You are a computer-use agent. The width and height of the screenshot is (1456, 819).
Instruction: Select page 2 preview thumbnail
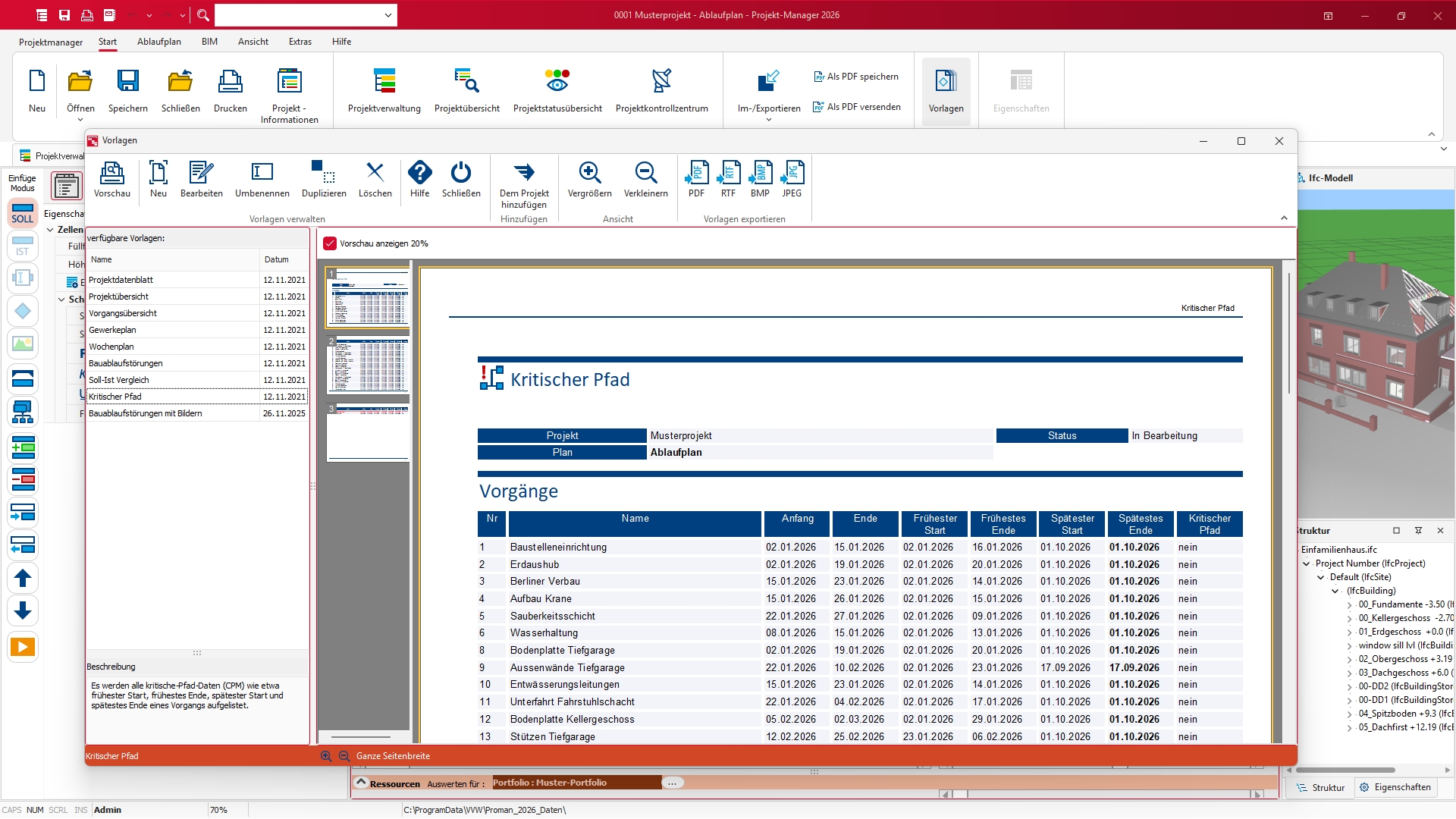coord(368,366)
